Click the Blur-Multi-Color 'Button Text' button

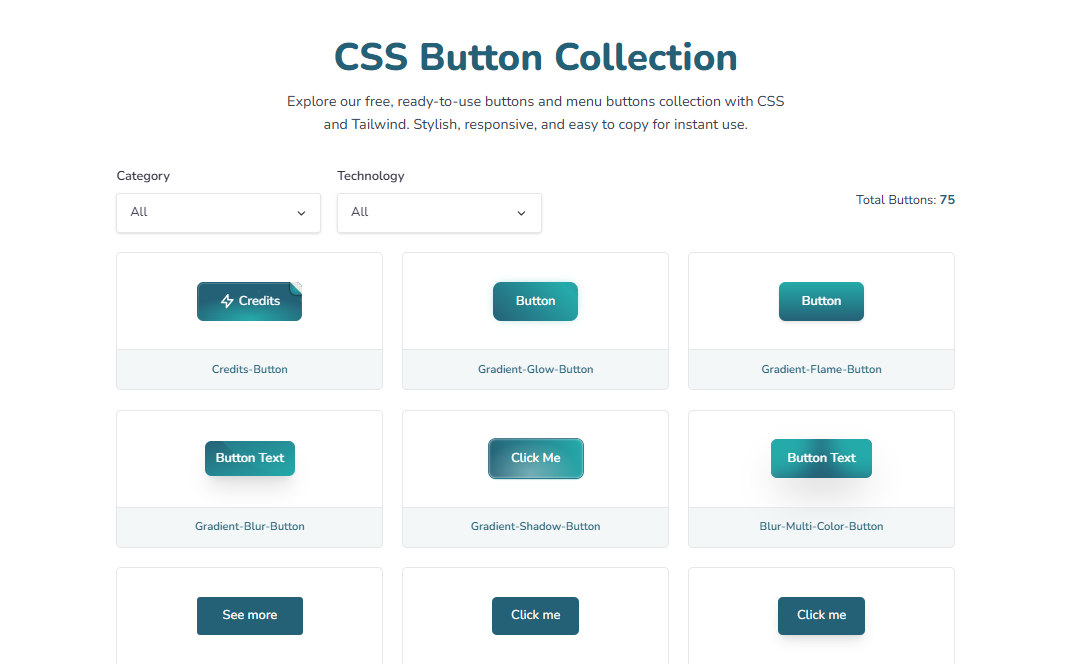coord(821,458)
